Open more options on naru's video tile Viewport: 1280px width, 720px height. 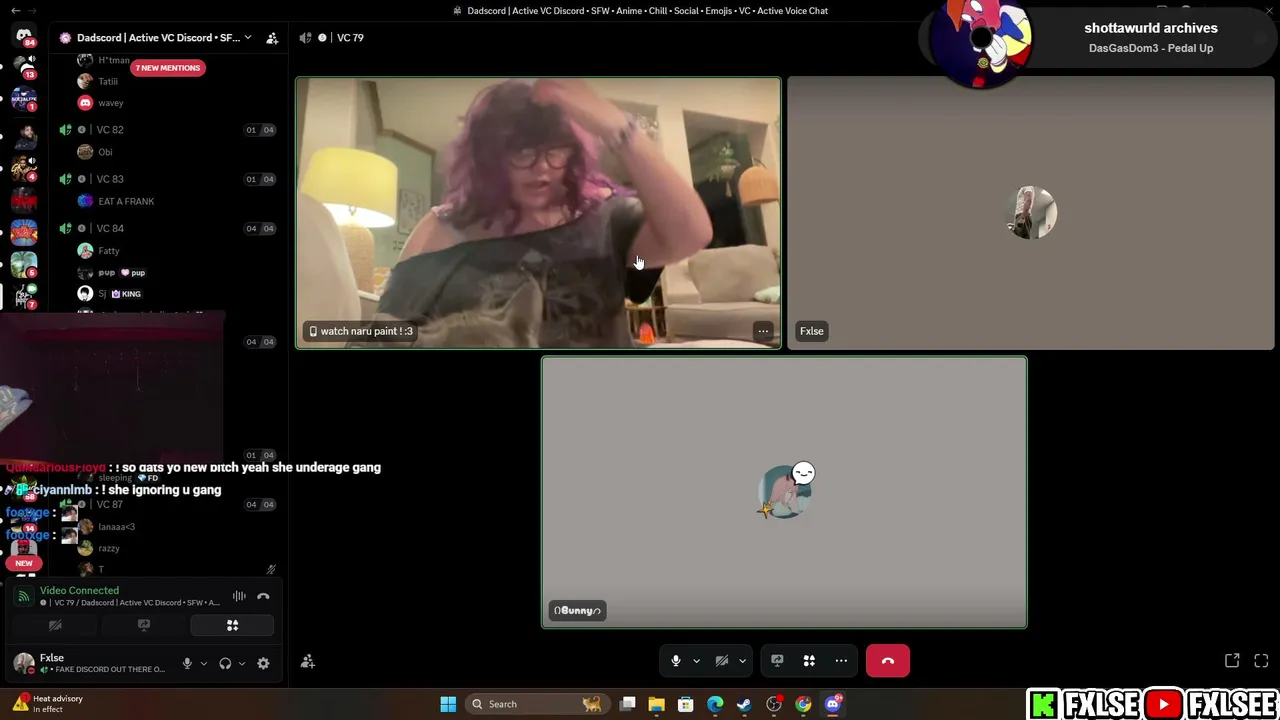[763, 331]
